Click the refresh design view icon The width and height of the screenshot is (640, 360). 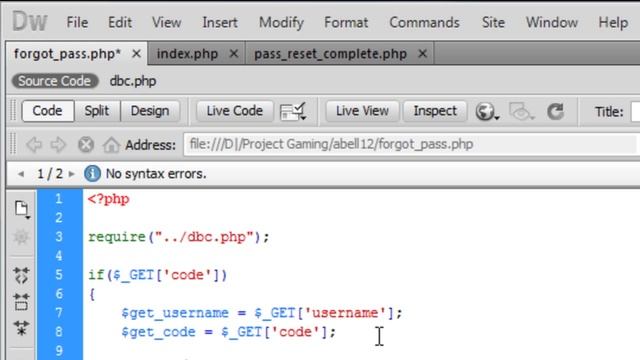tap(556, 111)
